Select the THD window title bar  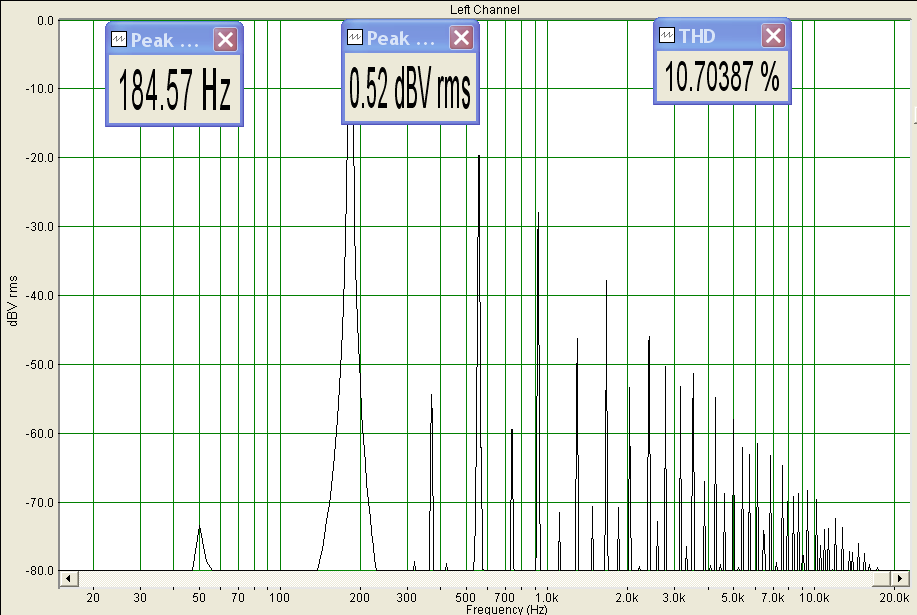click(x=722, y=36)
